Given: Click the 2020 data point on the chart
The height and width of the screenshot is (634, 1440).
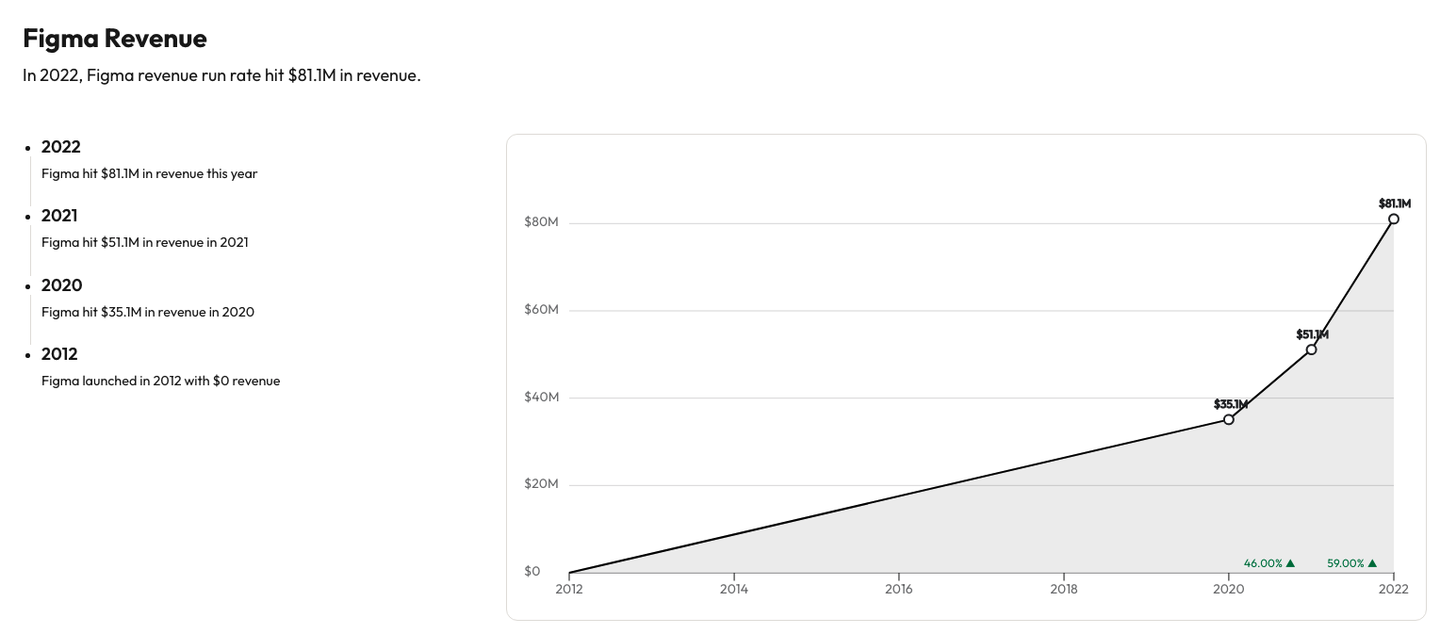Looking at the screenshot, I should coord(1229,419).
